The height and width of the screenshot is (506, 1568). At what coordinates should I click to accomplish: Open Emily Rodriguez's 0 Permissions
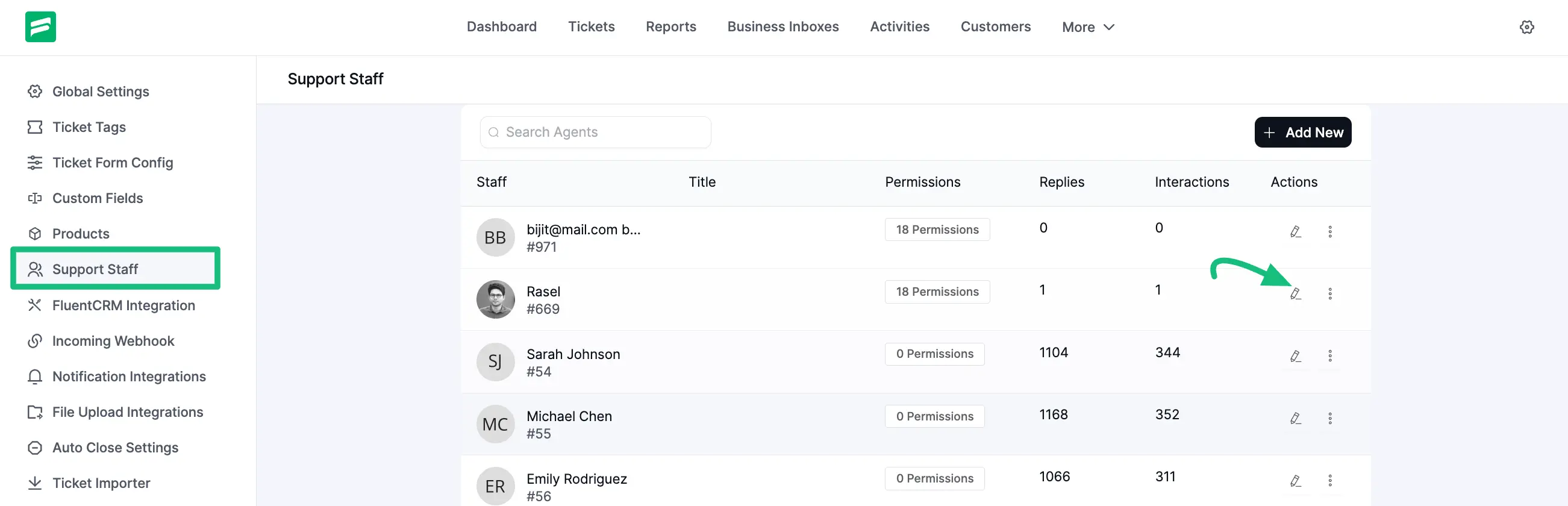click(x=934, y=479)
